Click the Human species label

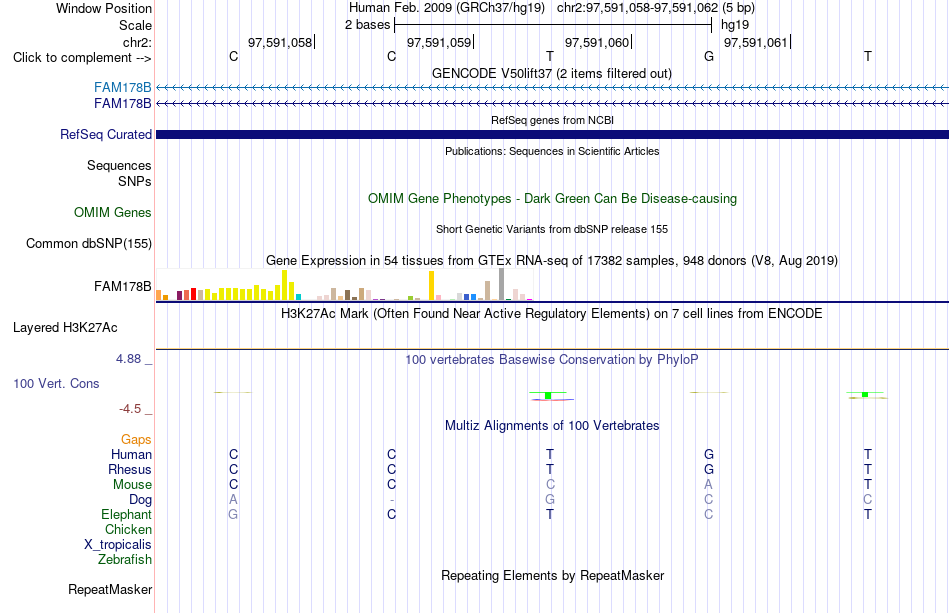pos(131,454)
